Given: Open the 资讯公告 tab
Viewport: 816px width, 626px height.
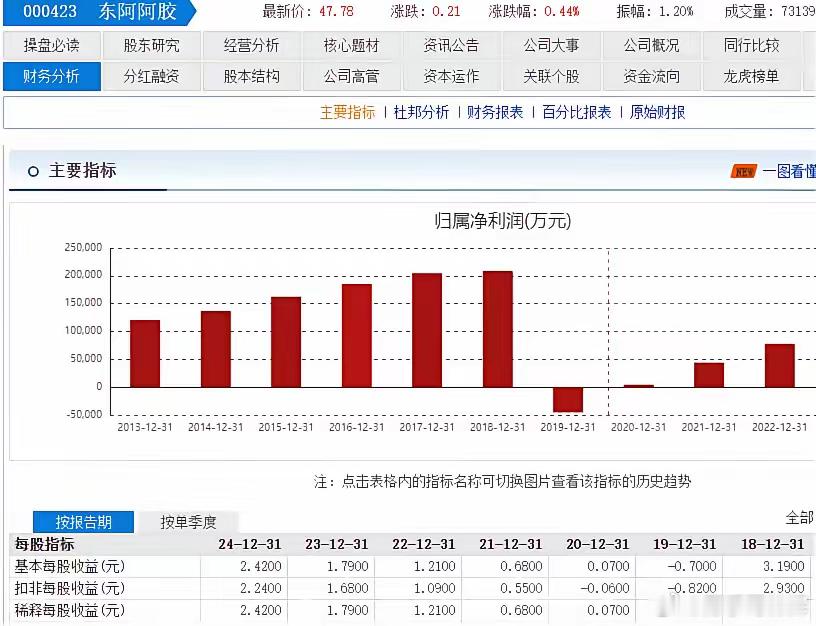Looking at the screenshot, I should click(x=451, y=46).
